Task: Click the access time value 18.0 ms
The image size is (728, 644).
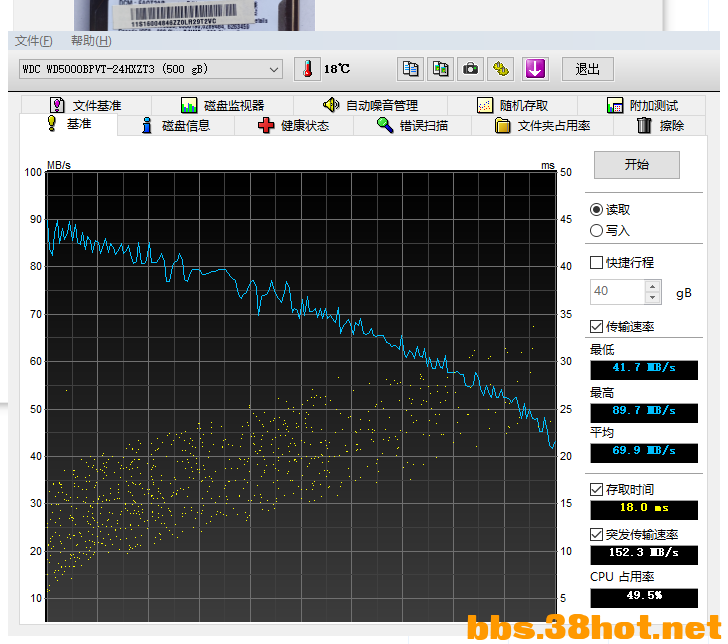Action: coord(644,510)
